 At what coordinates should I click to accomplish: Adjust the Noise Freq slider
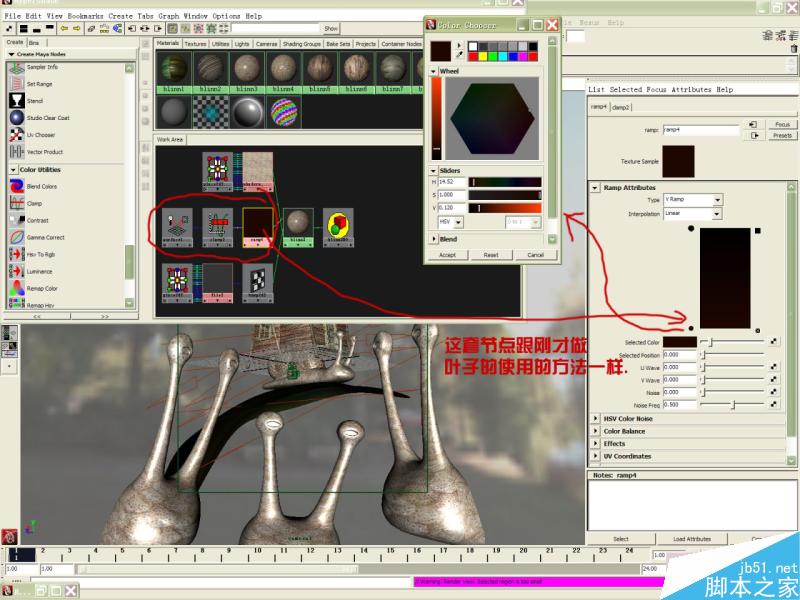733,405
